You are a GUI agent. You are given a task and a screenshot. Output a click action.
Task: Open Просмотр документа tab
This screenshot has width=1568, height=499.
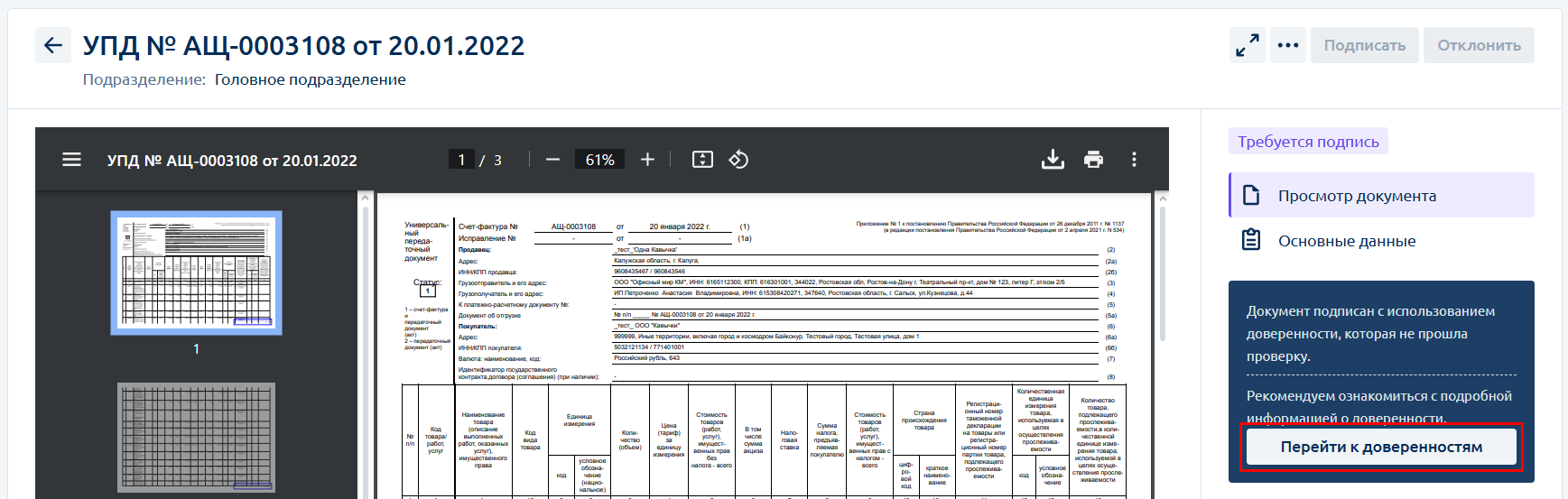tap(1381, 196)
